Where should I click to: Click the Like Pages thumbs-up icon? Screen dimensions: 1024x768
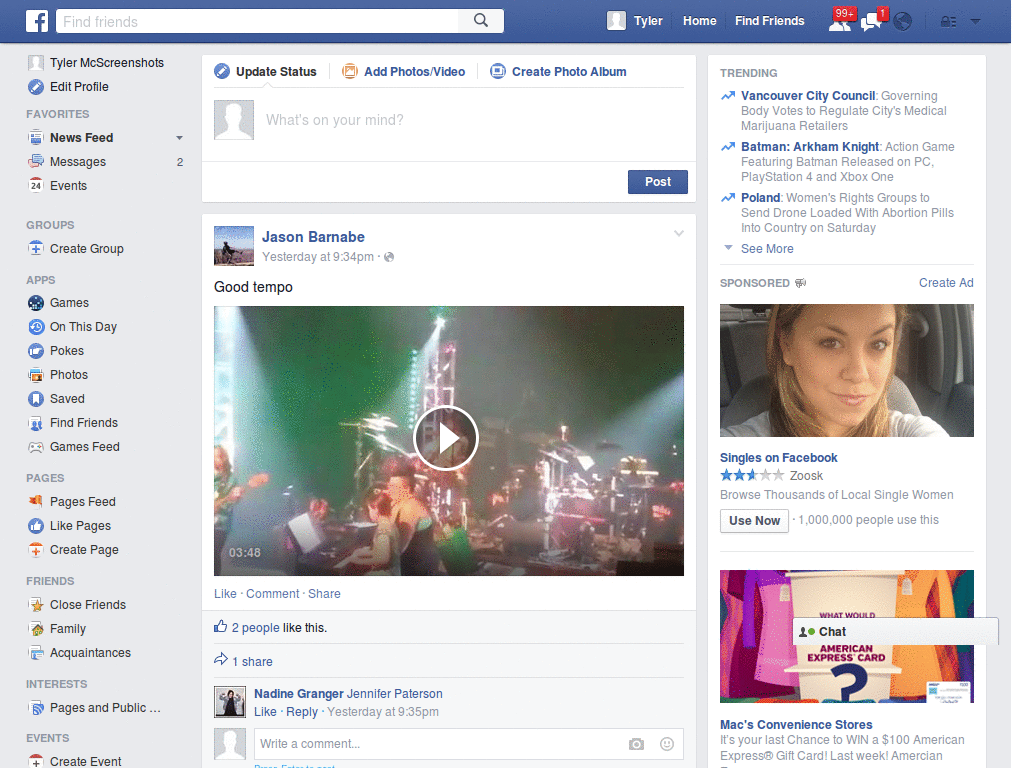click(x=36, y=526)
